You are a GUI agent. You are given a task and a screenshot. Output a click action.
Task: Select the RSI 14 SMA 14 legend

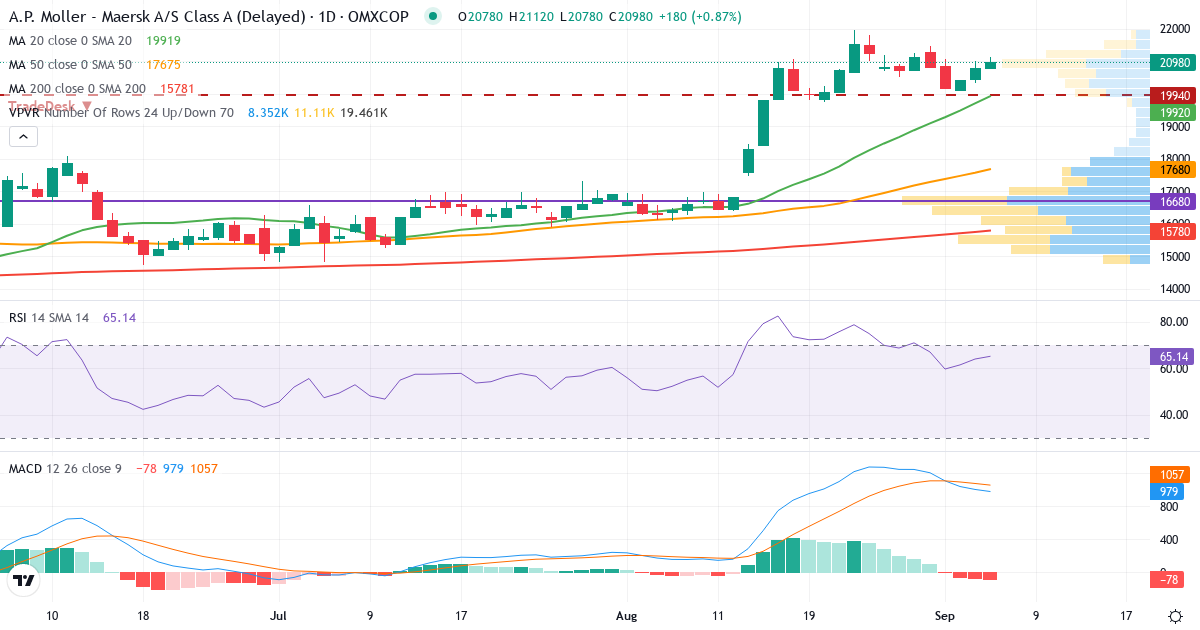[49, 317]
